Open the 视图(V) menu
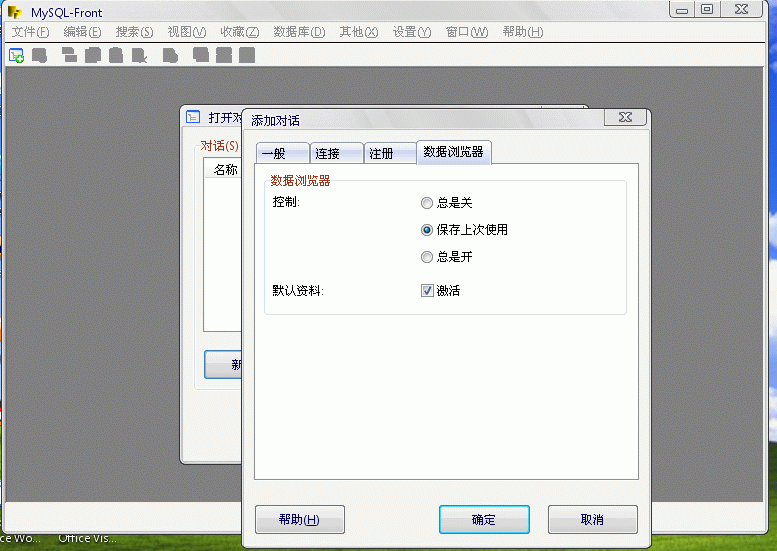 (x=187, y=32)
